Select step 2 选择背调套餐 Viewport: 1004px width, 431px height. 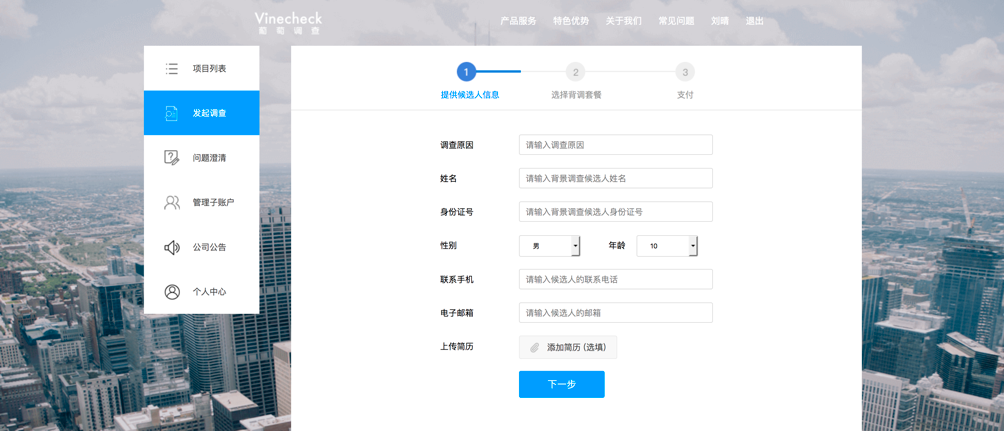[x=575, y=72]
